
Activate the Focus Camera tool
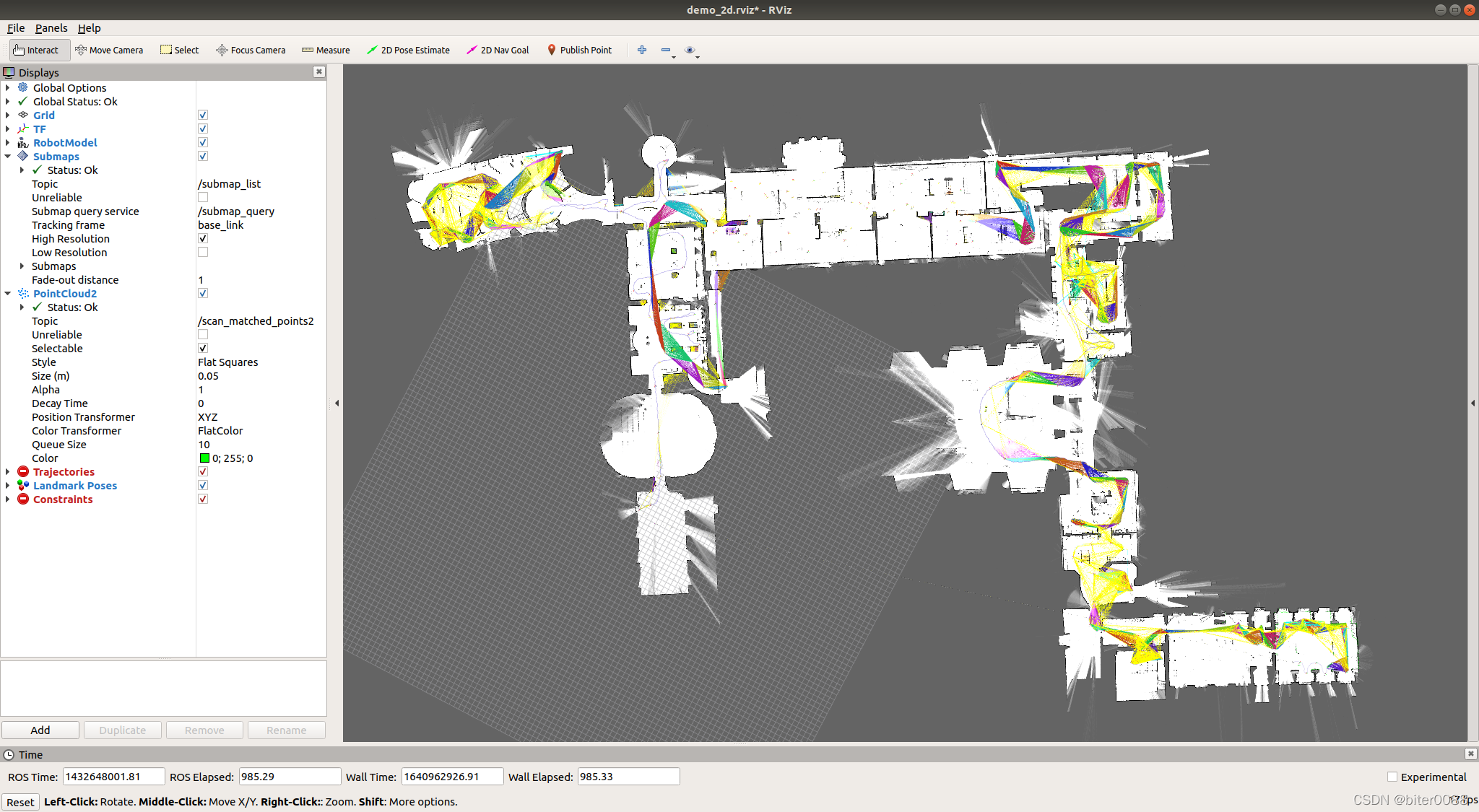pyautogui.click(x=251, y=50)
